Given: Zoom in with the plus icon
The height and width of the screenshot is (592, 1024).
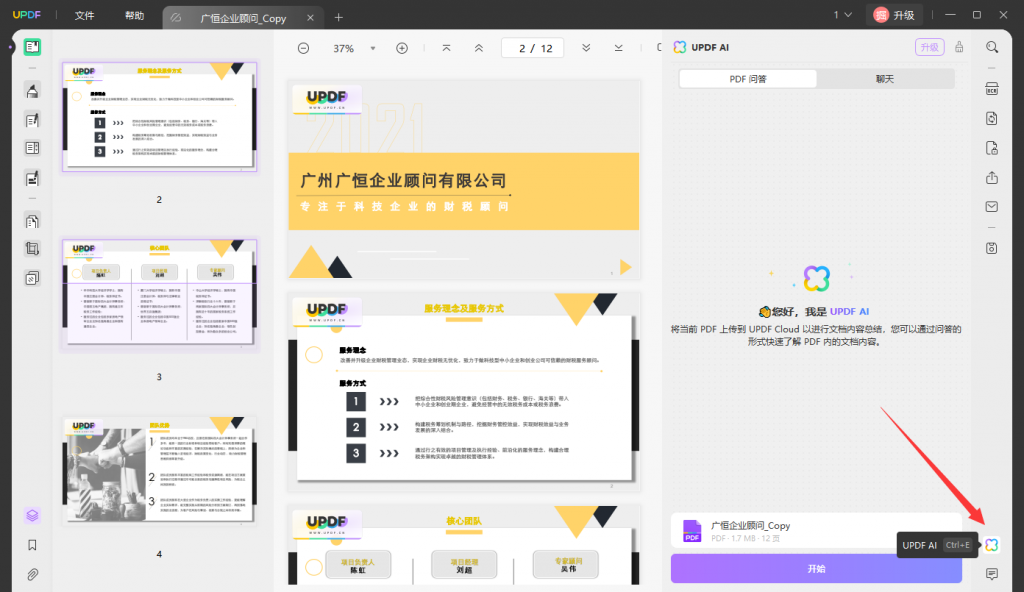Looking at the screenshot, I should click(402, 48).
